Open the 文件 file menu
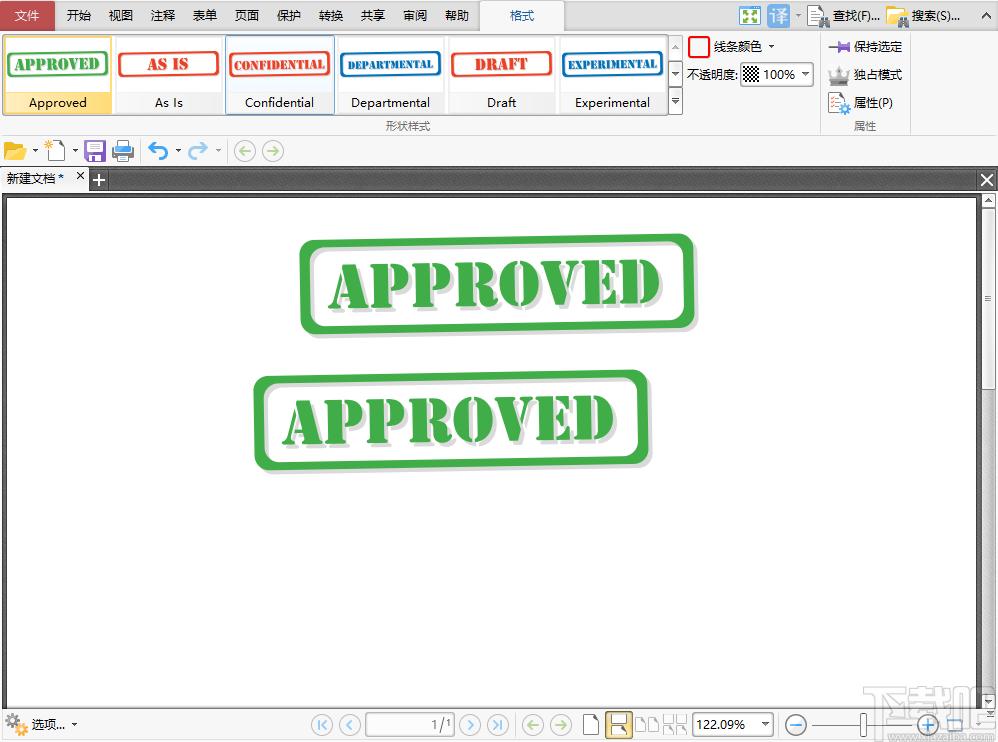 (x=27, y=16)
